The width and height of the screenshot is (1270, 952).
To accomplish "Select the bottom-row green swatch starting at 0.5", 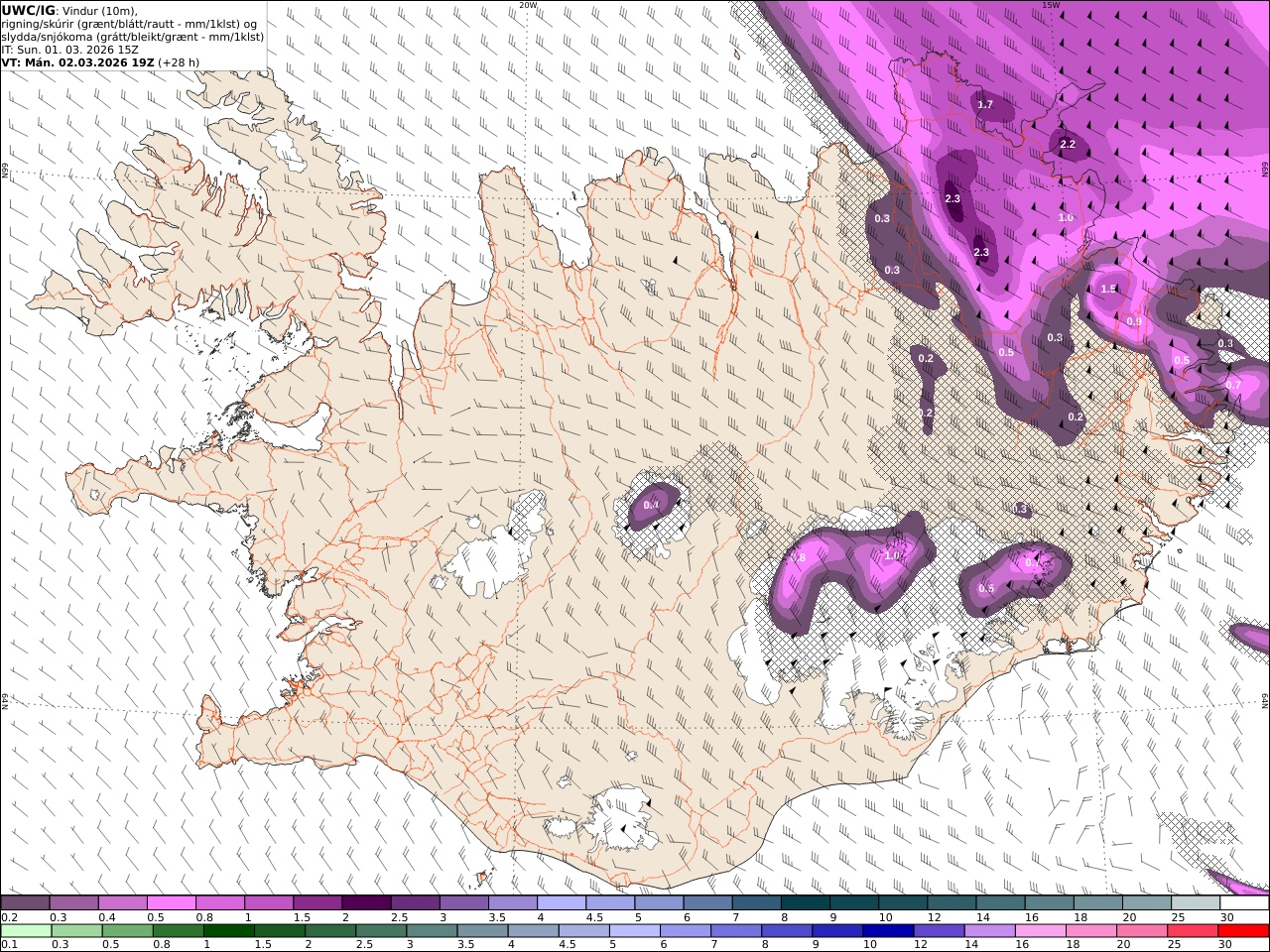I will (x=127, y=931).
